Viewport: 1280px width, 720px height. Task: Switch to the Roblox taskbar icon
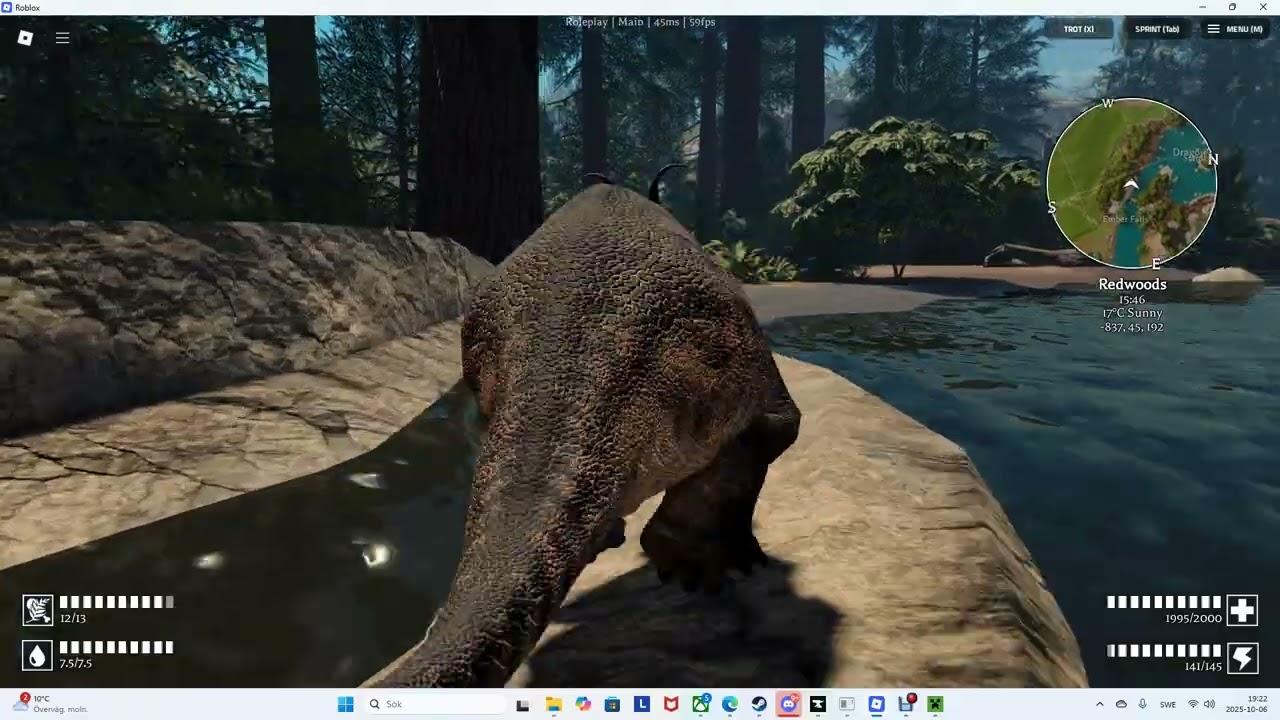(x=877, y=704)
